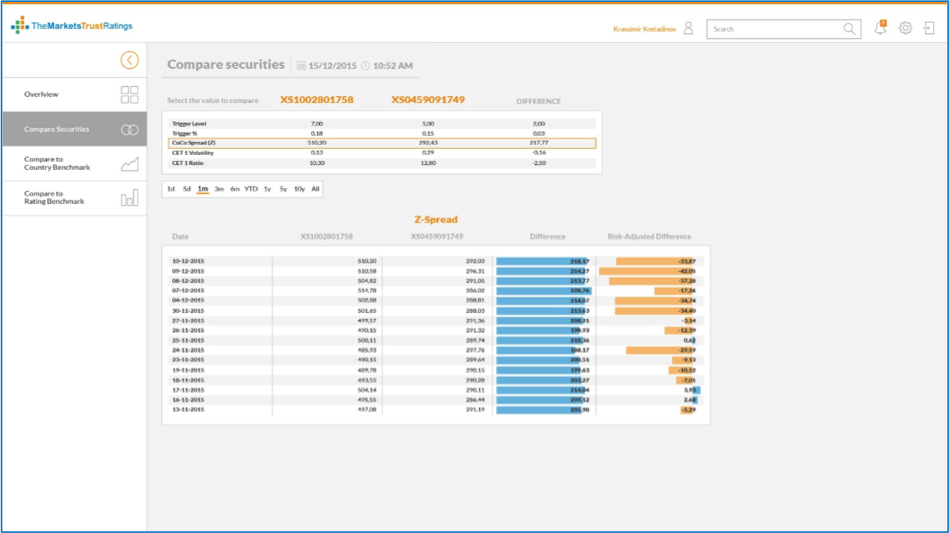Click date 15/12/2015 in header
Image resolution: width=949 pixels, height=533 pixels.
click(332, 66)
